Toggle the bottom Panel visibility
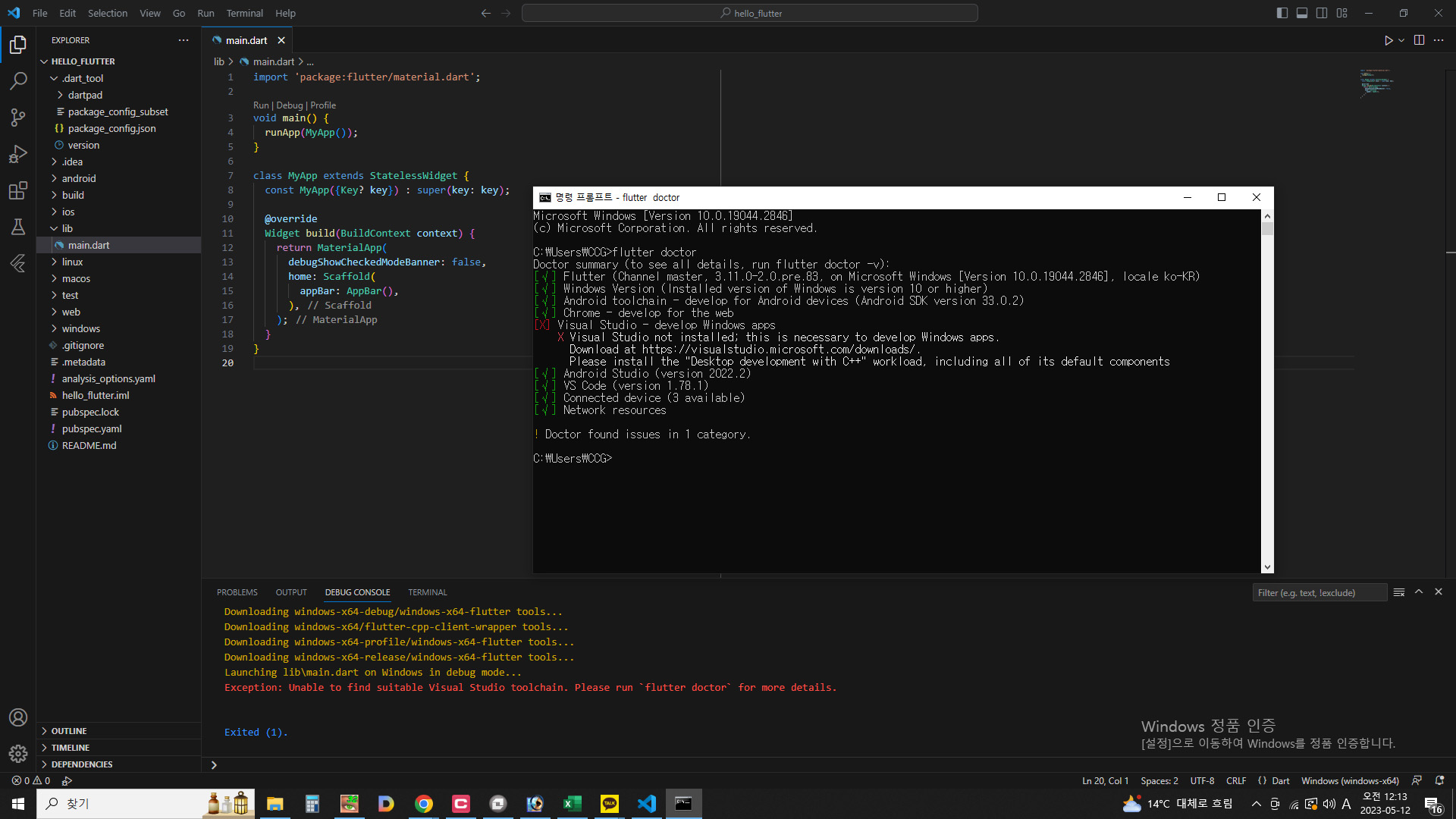Viewport: 1456px width, 819px height. click(1302, 13)
